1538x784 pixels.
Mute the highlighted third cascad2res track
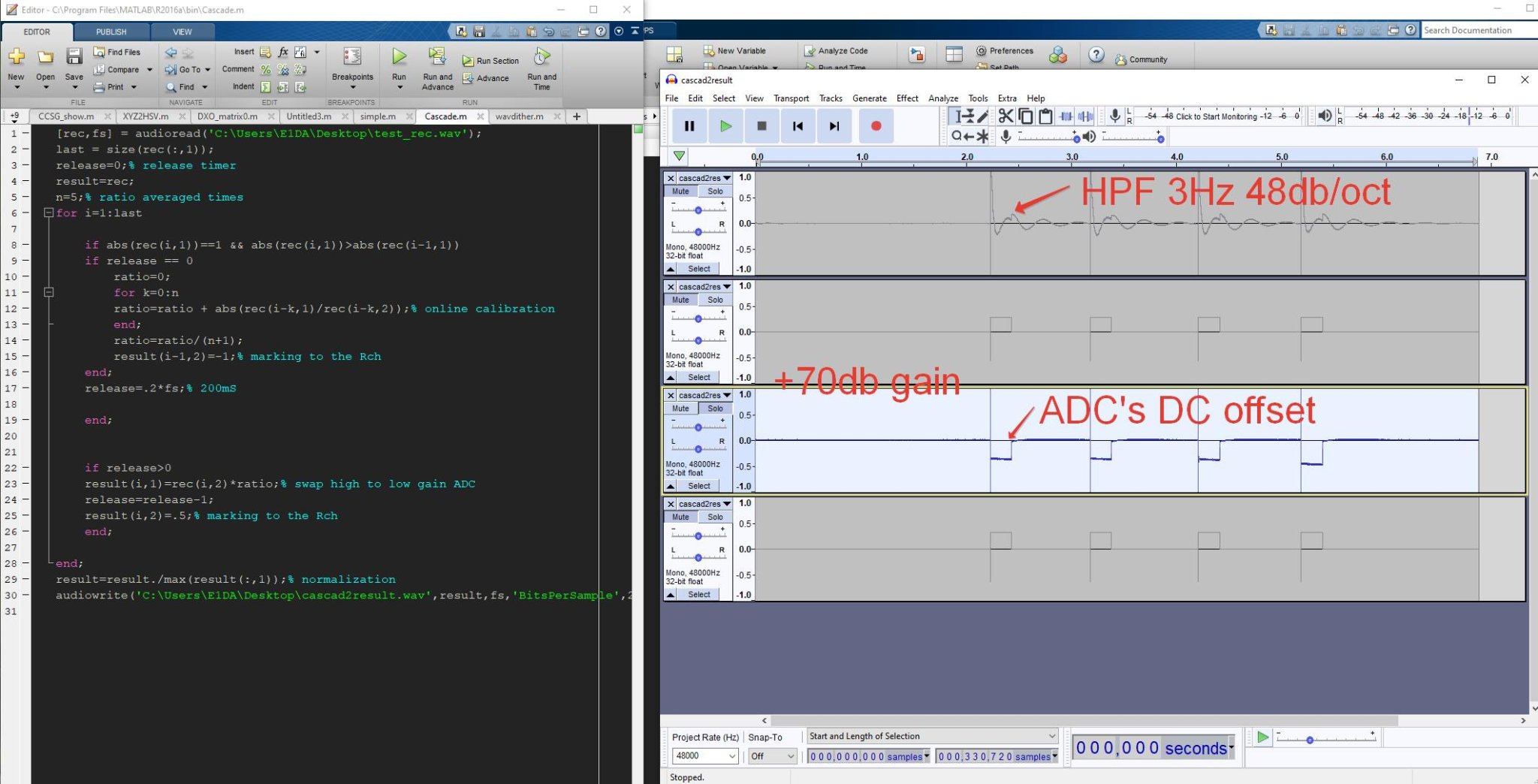(680, 409)
